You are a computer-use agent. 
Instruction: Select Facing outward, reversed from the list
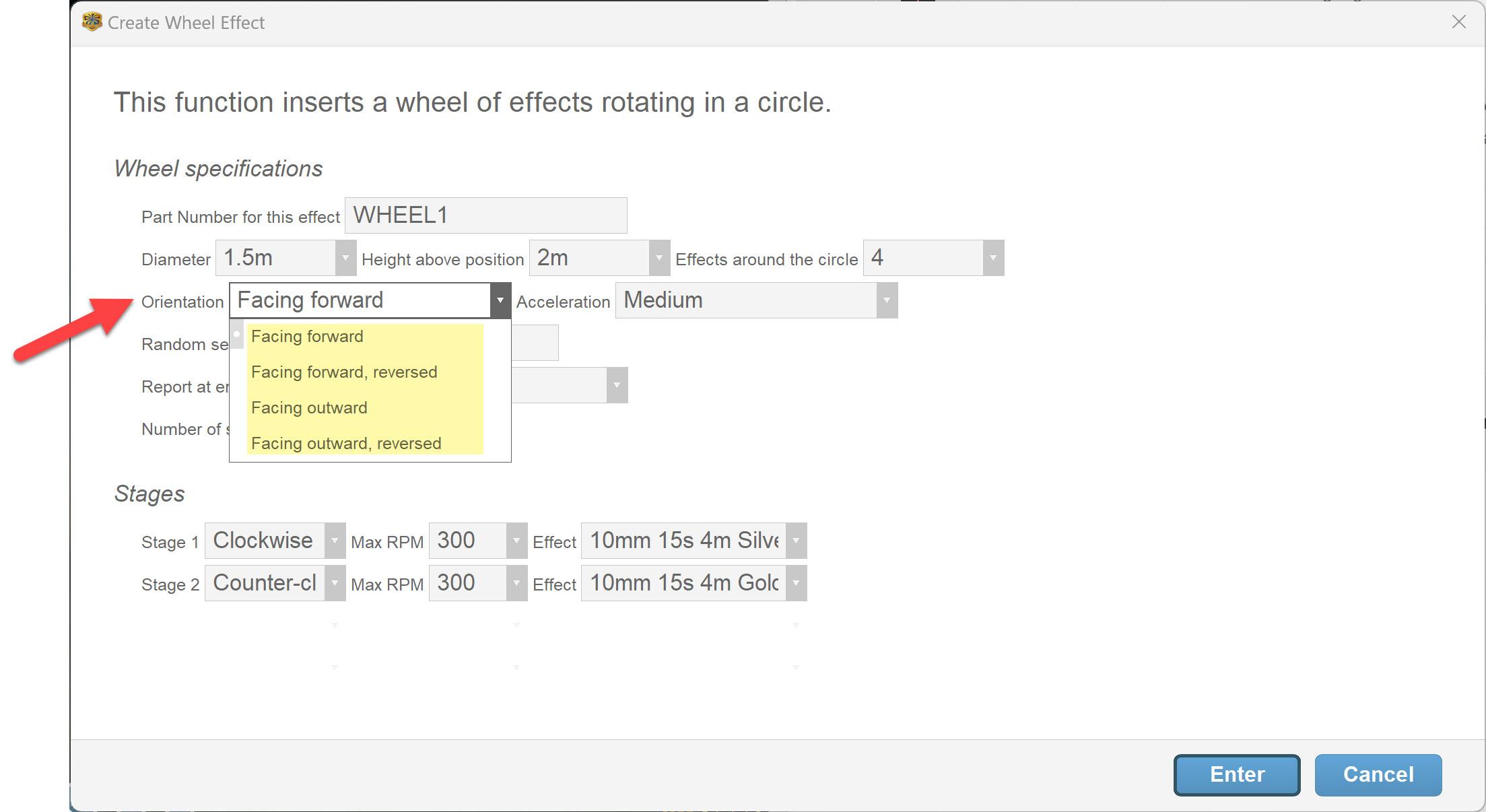point(346,444)
